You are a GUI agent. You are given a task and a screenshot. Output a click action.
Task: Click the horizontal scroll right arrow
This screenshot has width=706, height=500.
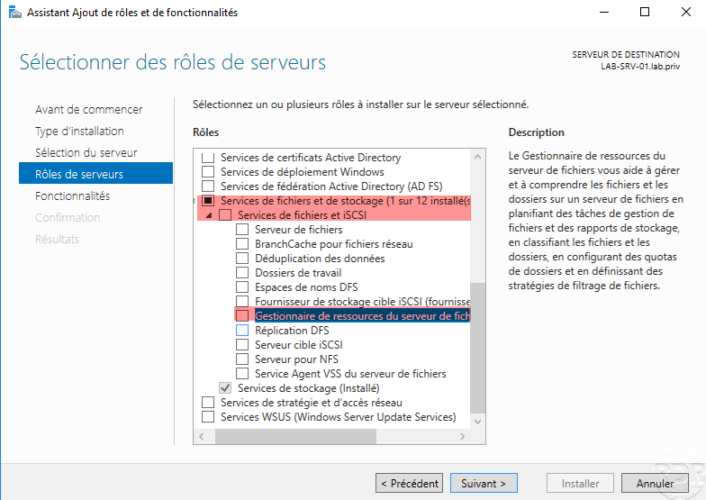[x=462, y=436]
